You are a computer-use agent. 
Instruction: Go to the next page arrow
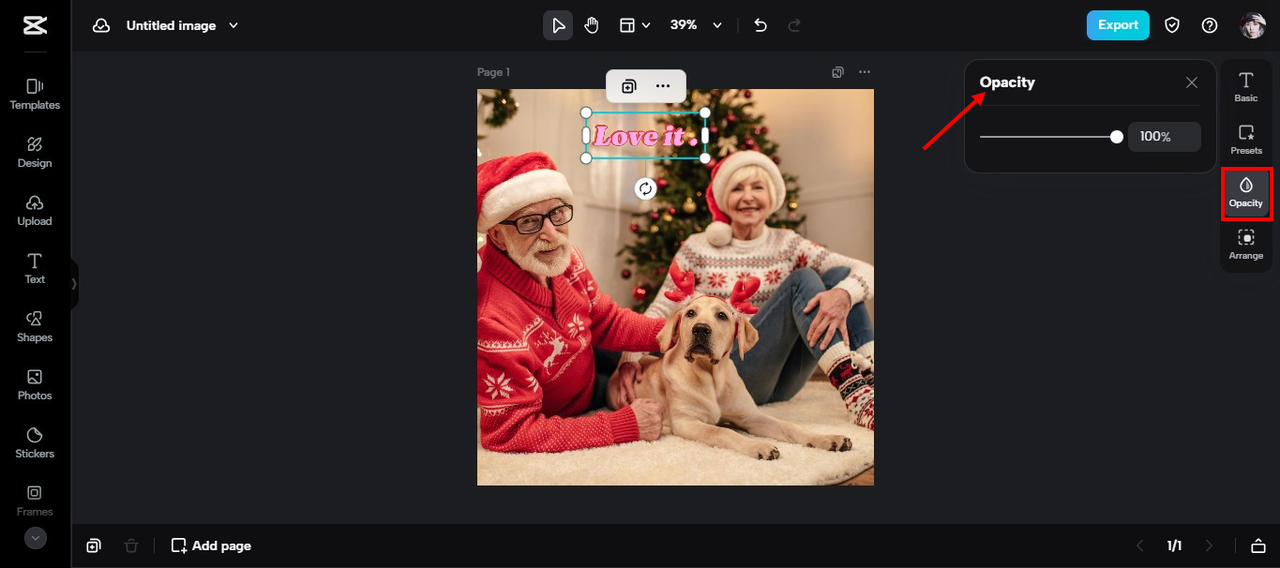coord(1209,546)
